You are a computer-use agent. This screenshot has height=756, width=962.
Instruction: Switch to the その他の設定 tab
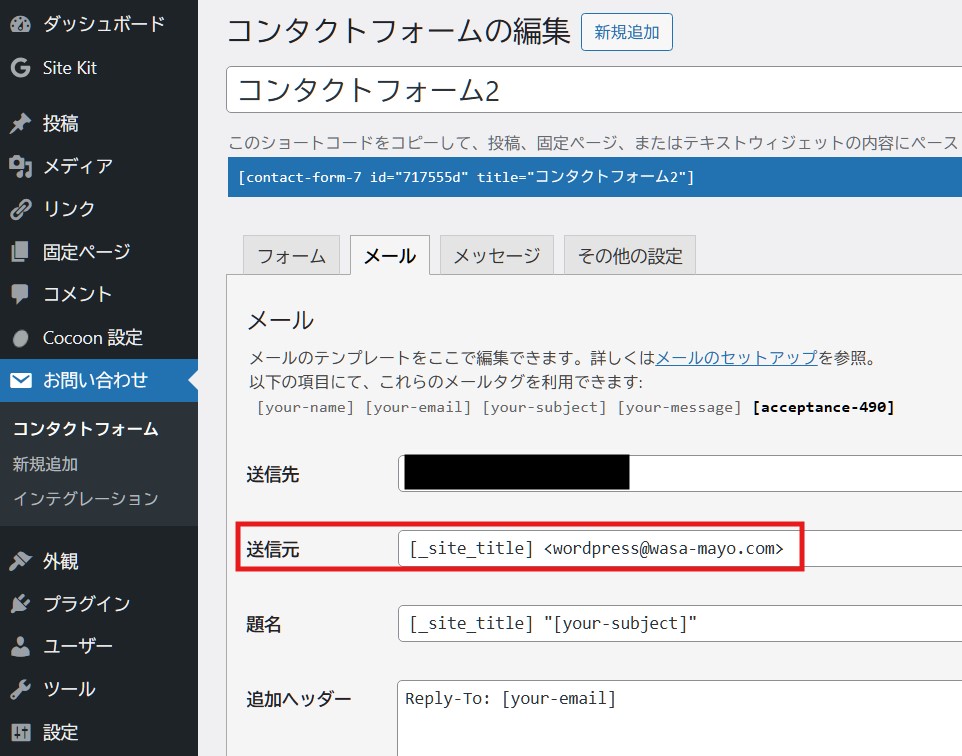630,255
